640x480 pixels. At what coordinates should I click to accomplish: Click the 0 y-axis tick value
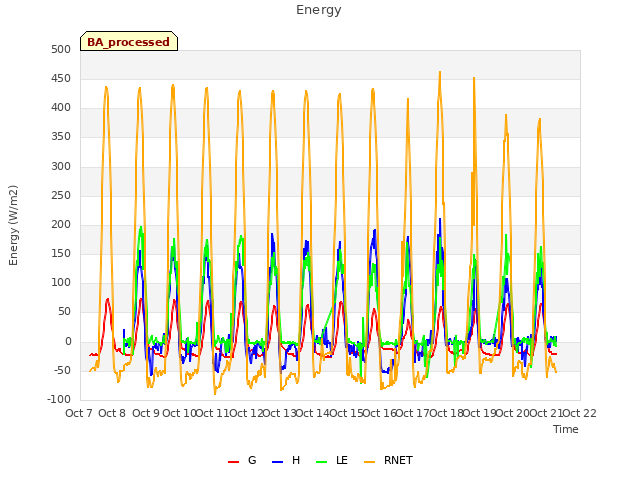pos(68,341)
